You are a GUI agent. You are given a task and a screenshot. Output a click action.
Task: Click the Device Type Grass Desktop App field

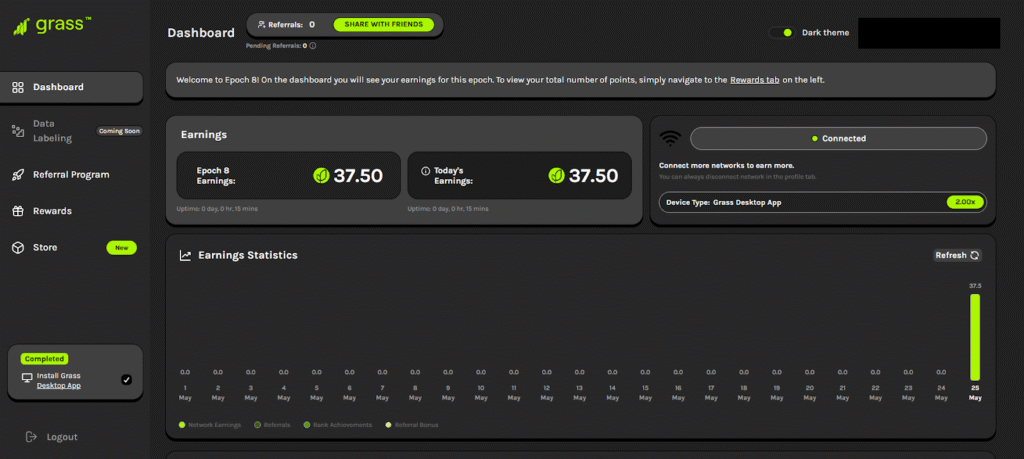823,202
